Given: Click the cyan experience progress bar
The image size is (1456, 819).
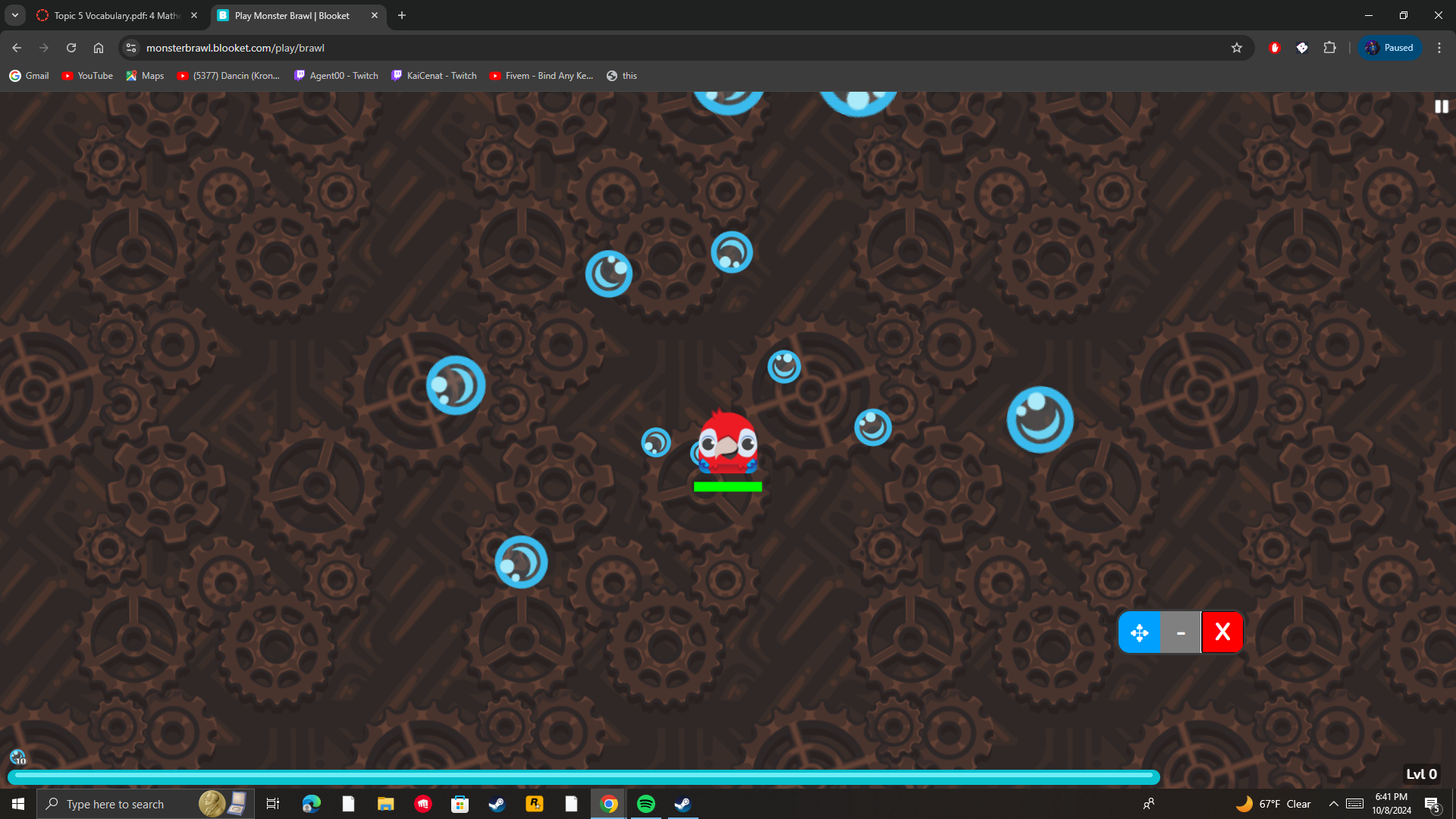Looking at the screenshot, I should tap(582, 776).
